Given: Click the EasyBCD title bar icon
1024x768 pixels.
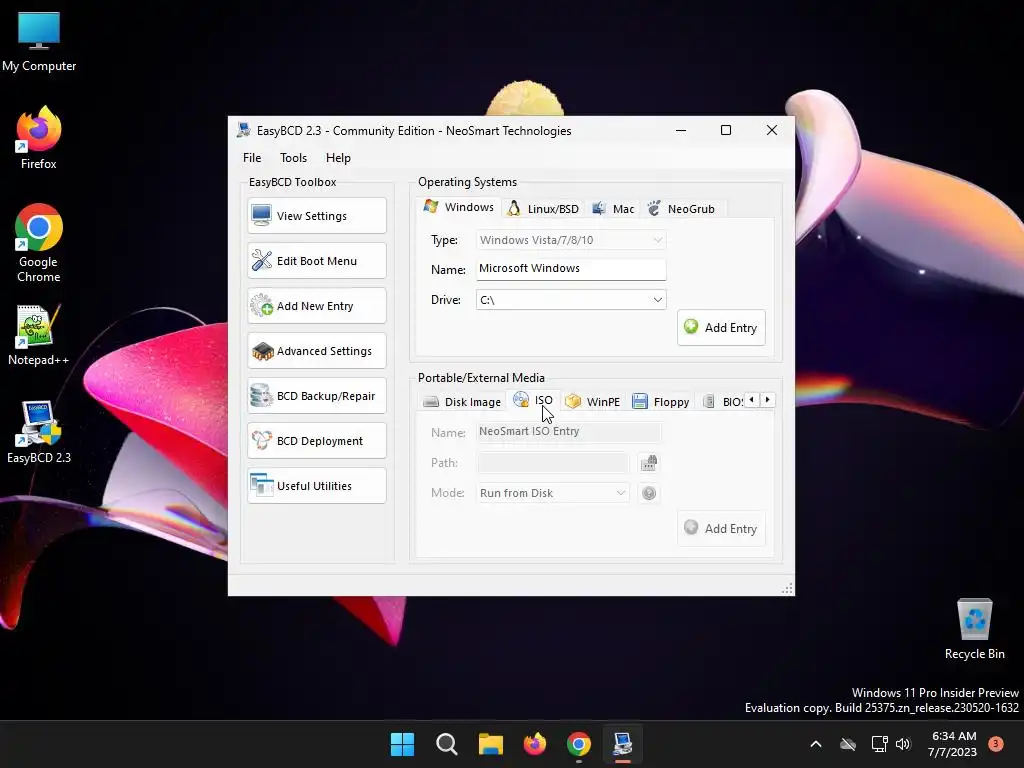Looking at the screenshot, I should (x=244, y=130).
